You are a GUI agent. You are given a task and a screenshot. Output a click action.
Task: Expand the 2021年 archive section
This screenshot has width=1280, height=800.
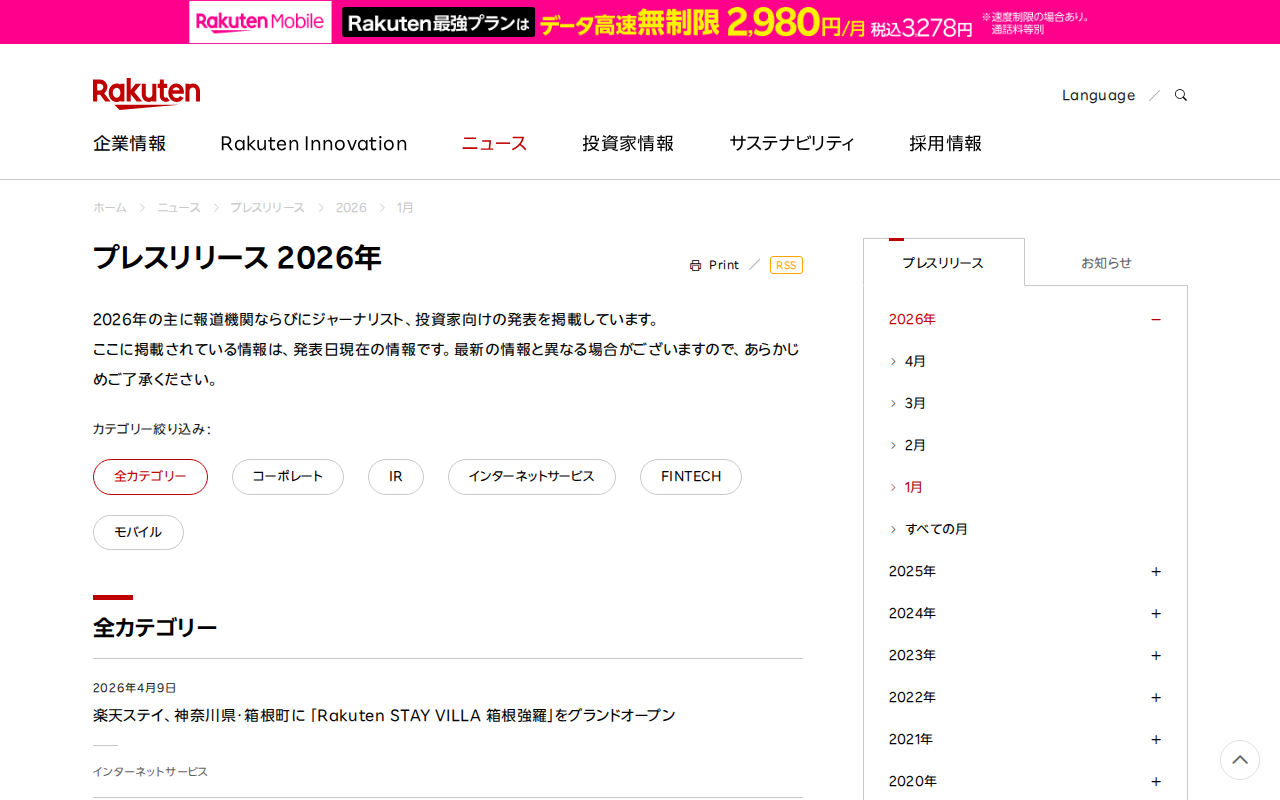point(1025,739)
